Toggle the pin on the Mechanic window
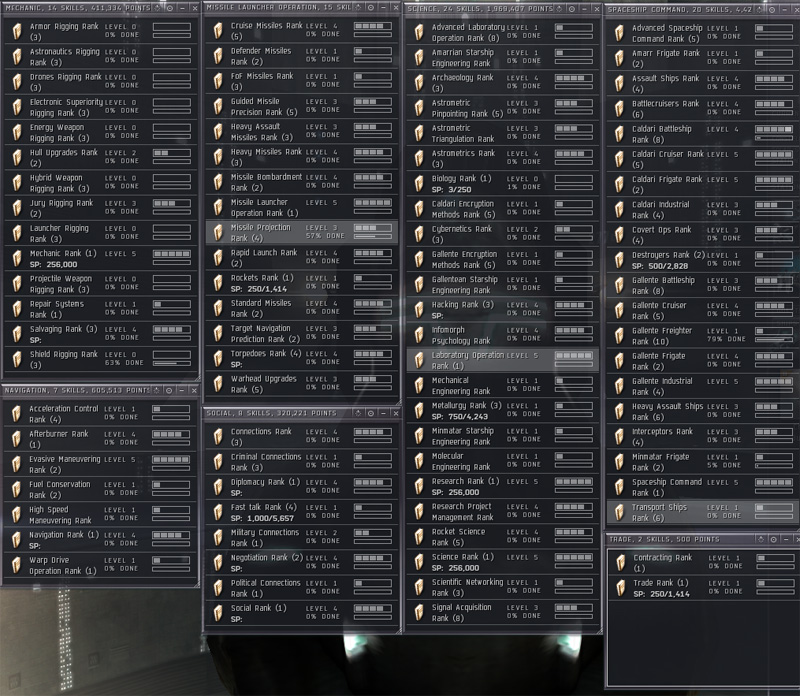800x696 pixels. pos(169,8)
